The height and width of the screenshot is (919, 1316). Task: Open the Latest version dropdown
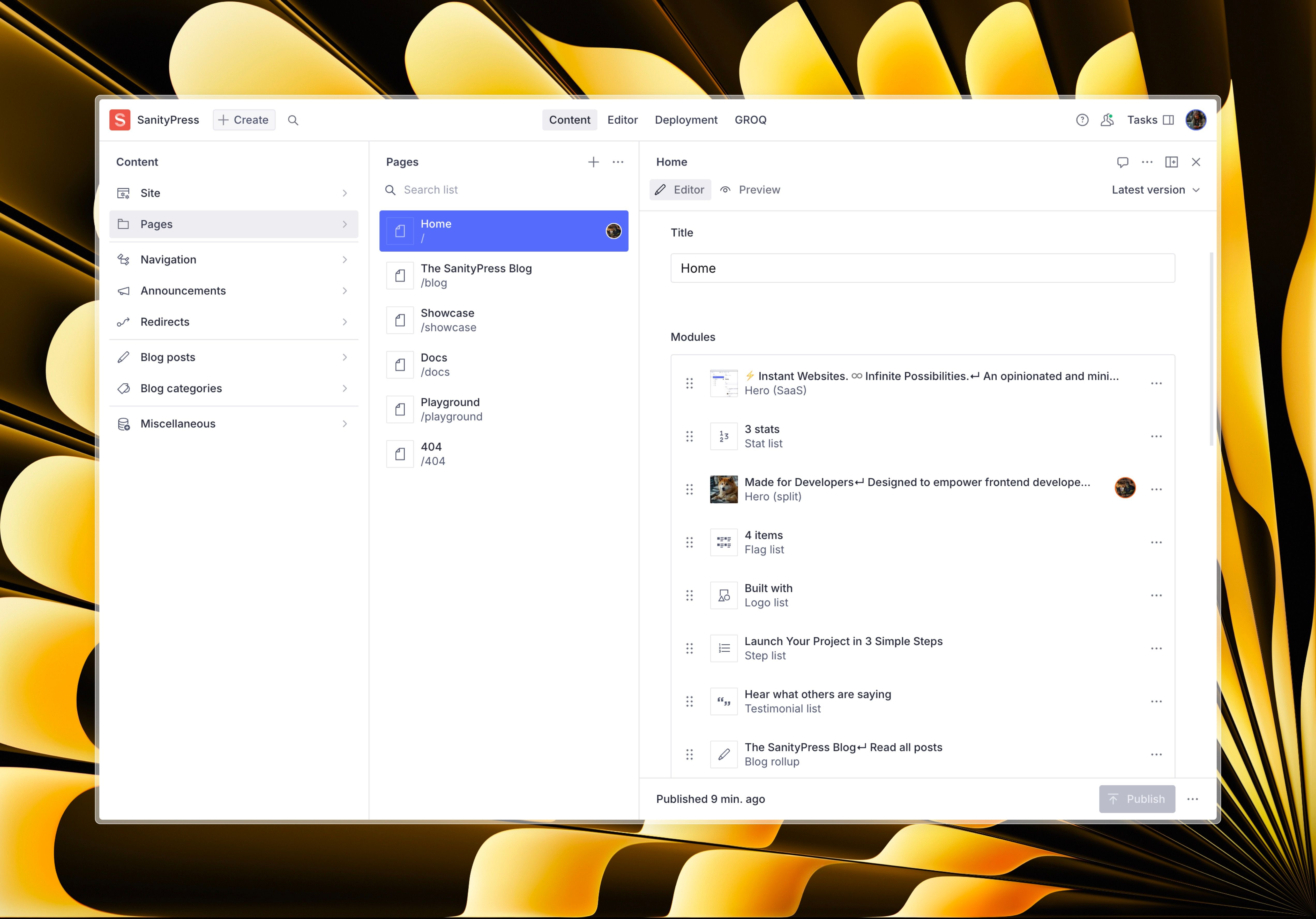[1155, 190]
